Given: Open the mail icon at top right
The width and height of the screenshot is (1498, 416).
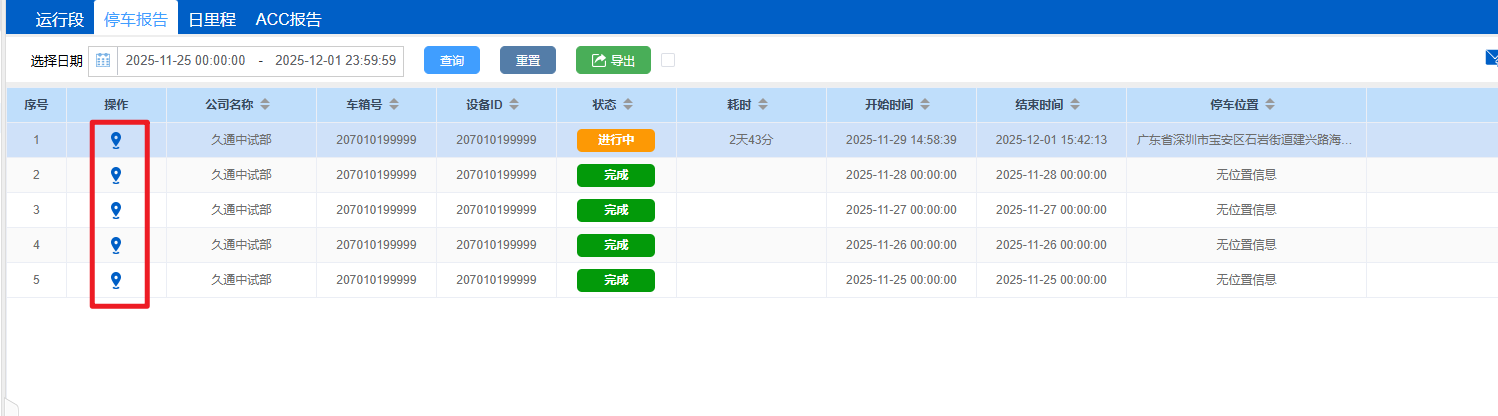Looking at the screenshot, I should click(1490, 59).
